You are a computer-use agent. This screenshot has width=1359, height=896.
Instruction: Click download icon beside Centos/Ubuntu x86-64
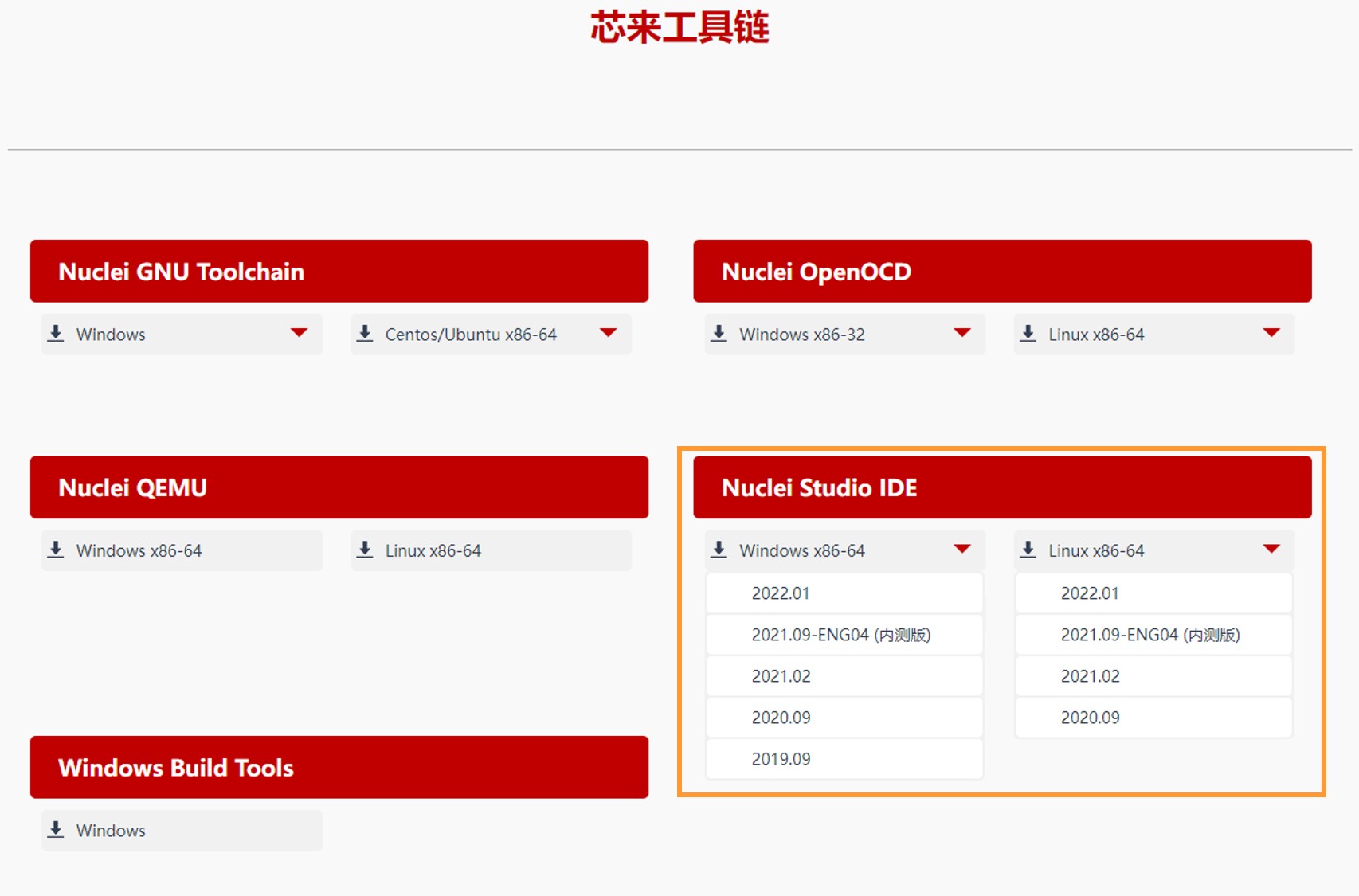pos(365,334)
